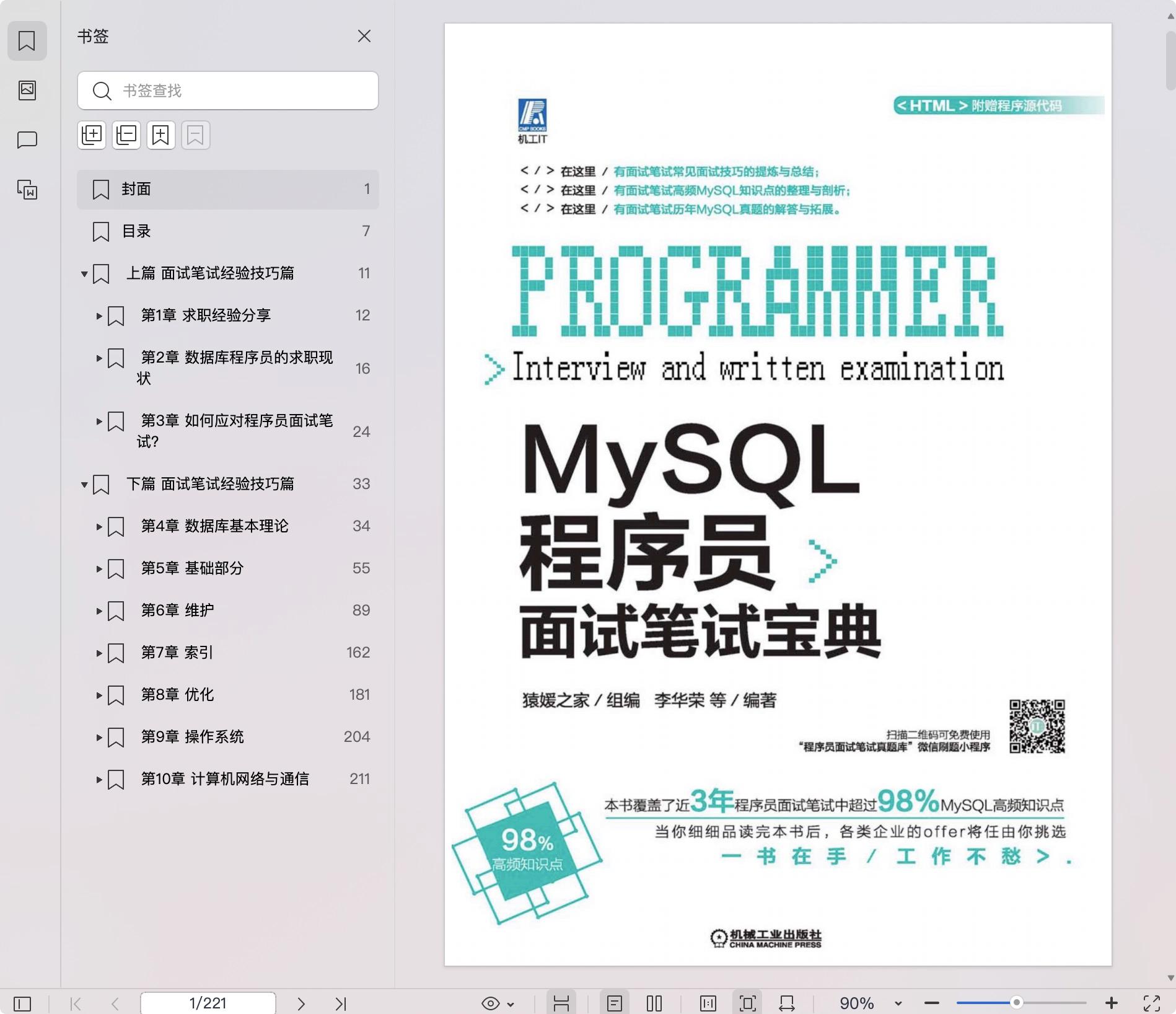Open the bookmarks panel icon in sidebar
Image resolution: width=1176 pixels, height=1014 pixels.
click(27, 41)
